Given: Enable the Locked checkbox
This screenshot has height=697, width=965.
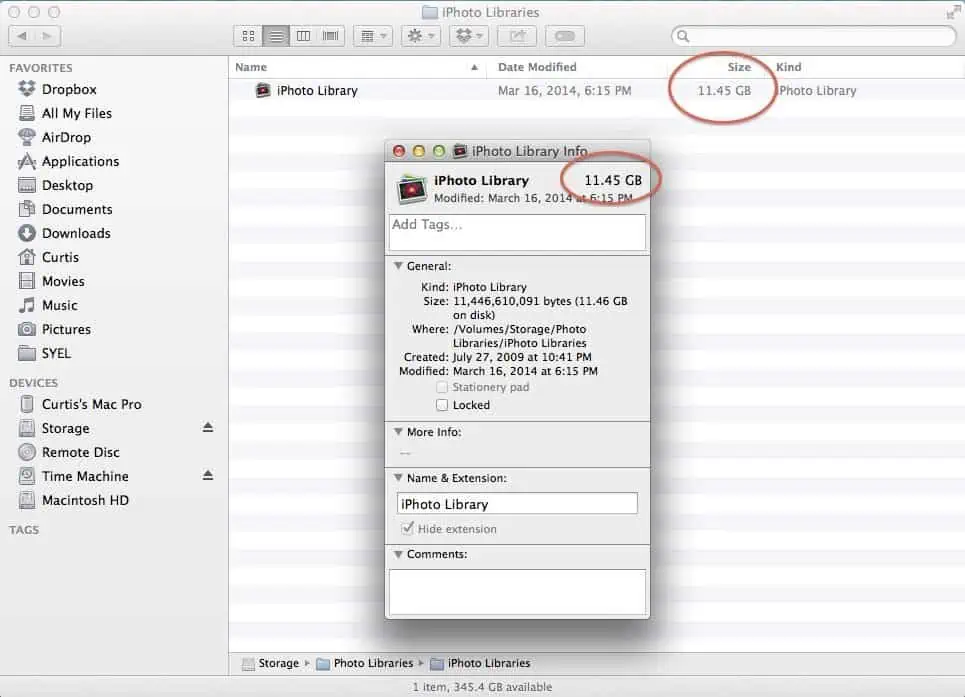Looking at the screenshot, I should tap(442, 405).
